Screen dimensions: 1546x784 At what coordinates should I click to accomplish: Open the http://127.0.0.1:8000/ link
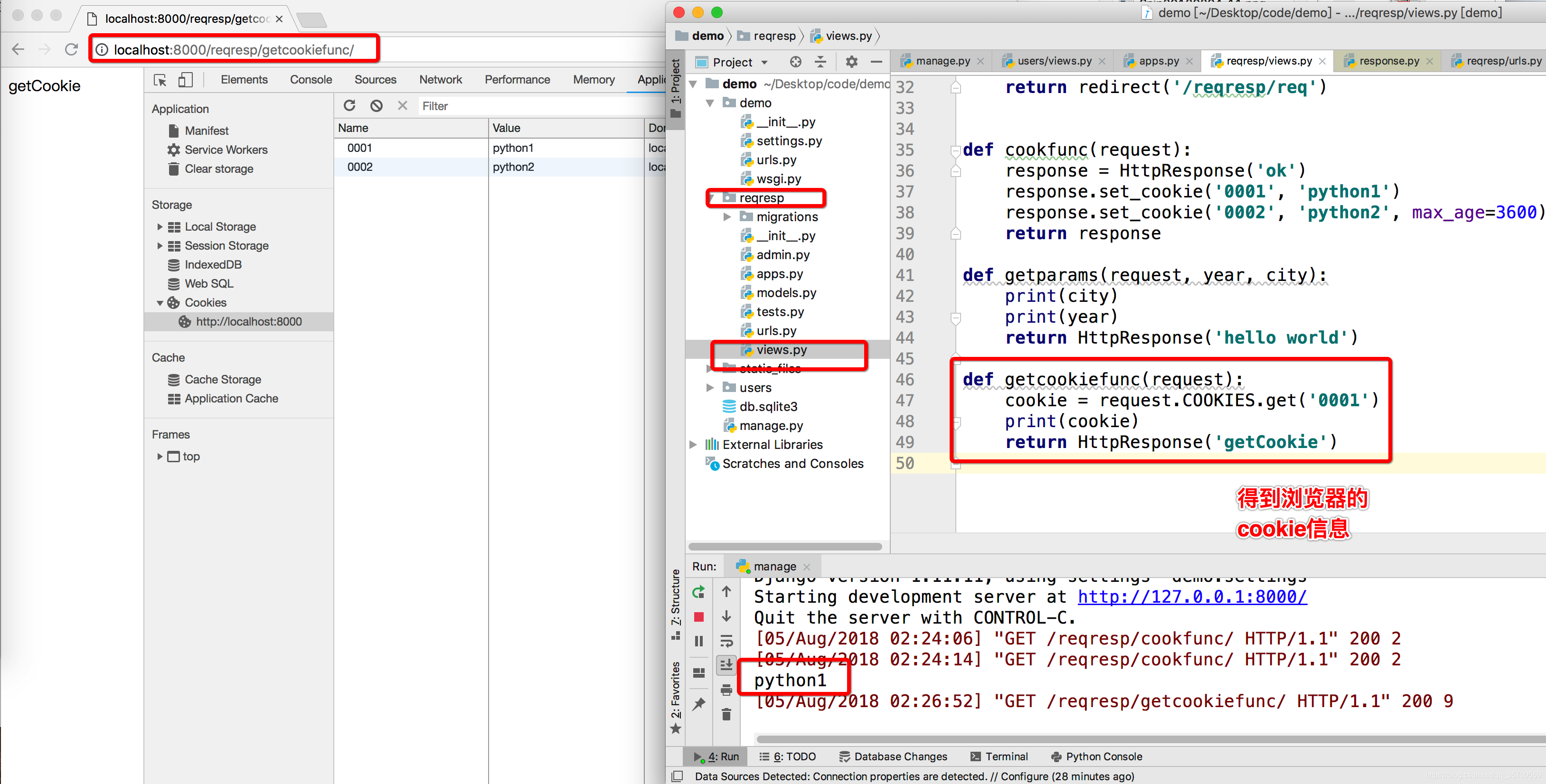[x=1192, y=597]
